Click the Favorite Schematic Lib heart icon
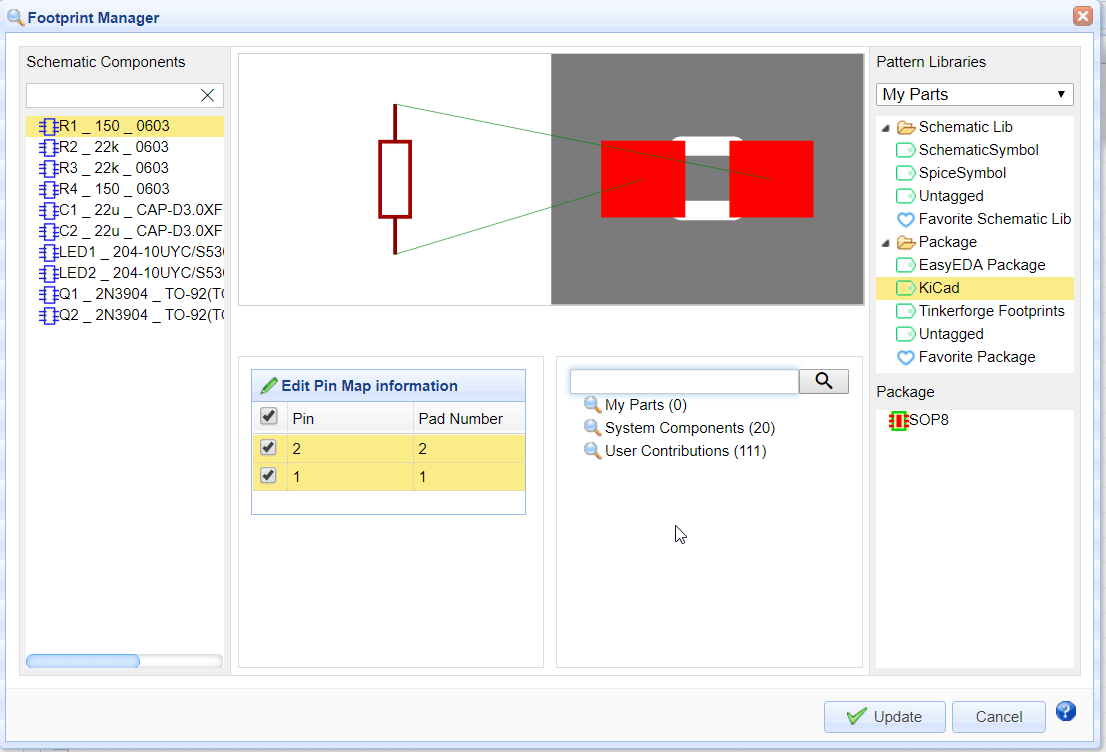Screen dimensions: 1106x752 [x=905, y=220]
